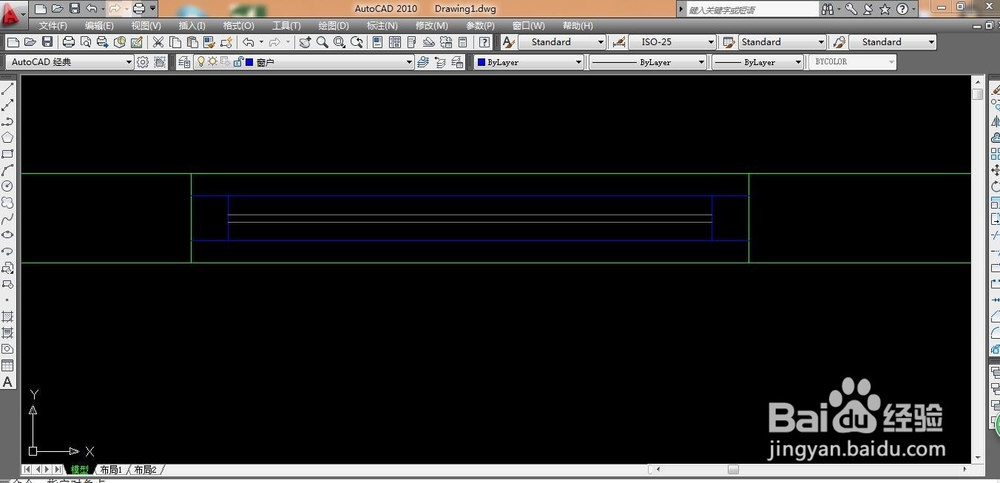Select the Polygon tool
Screen dimensions: 1000x483
pos(8,137)
